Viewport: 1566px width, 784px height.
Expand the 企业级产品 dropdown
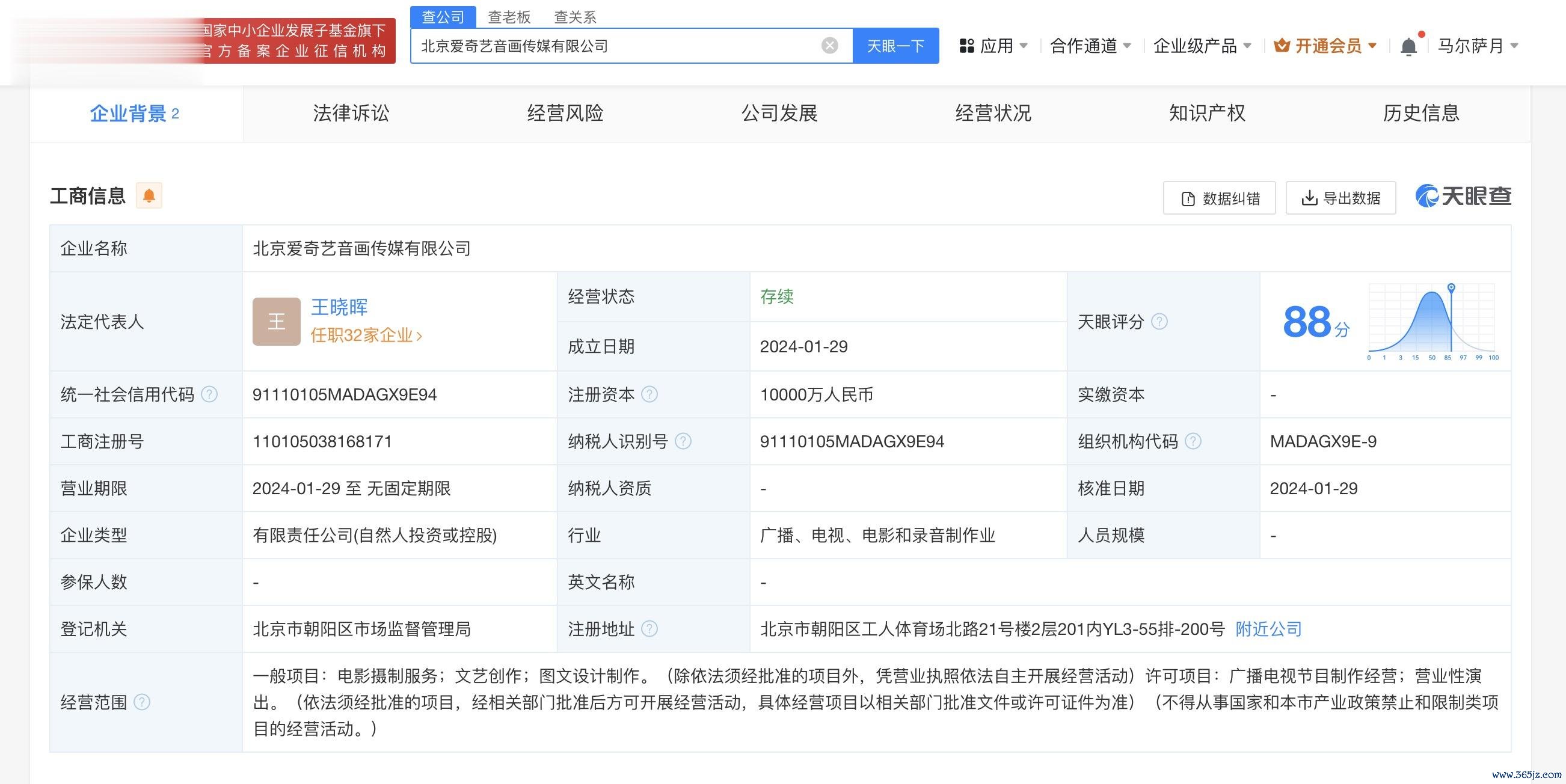[x=1247, y=46]
